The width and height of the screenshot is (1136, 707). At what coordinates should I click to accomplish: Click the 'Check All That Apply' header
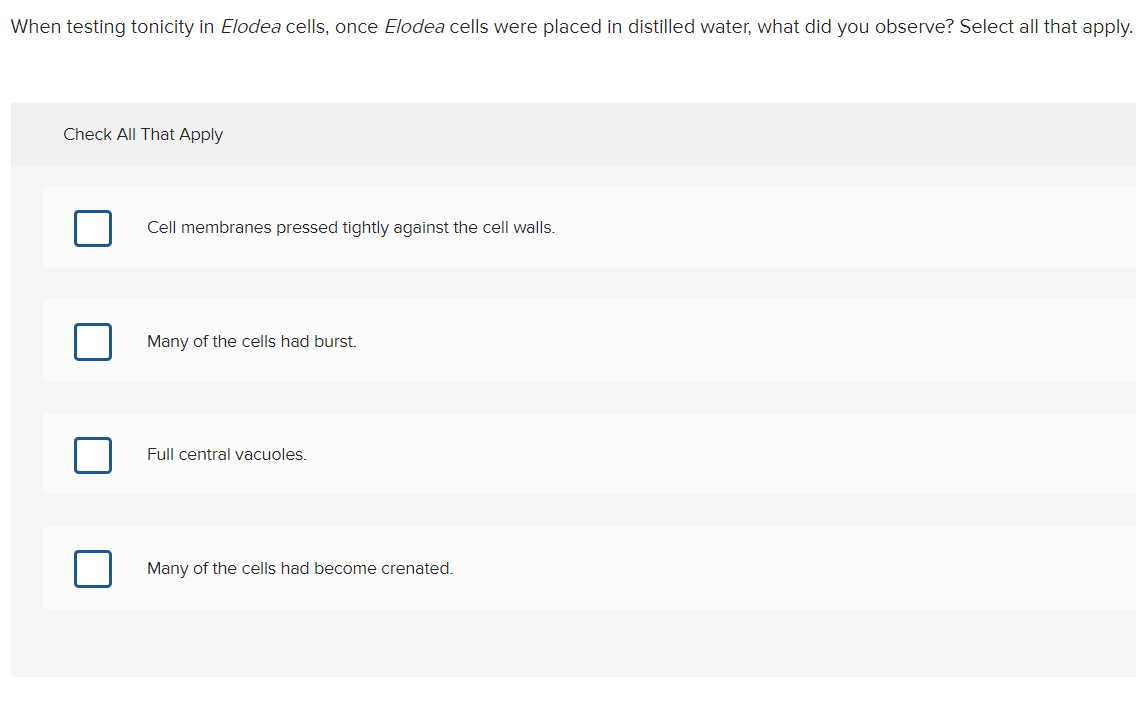tap(143, 134)
